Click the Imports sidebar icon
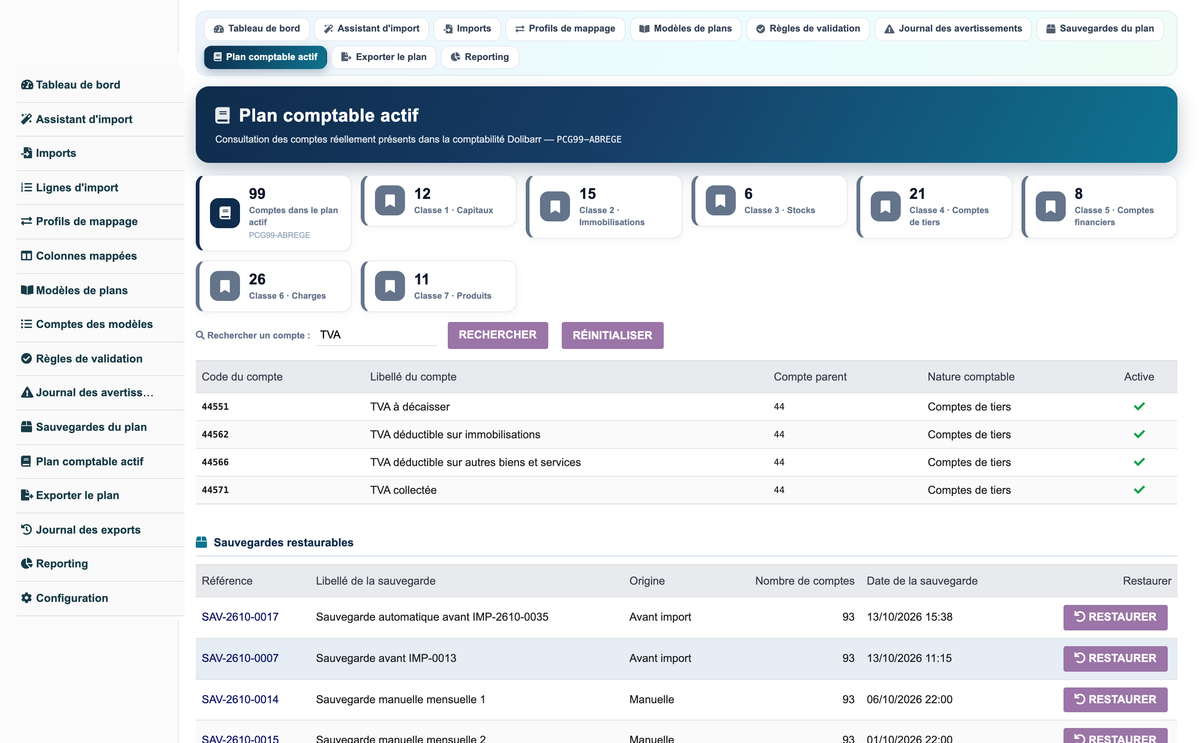1200x743 pixels. (27, 153)
